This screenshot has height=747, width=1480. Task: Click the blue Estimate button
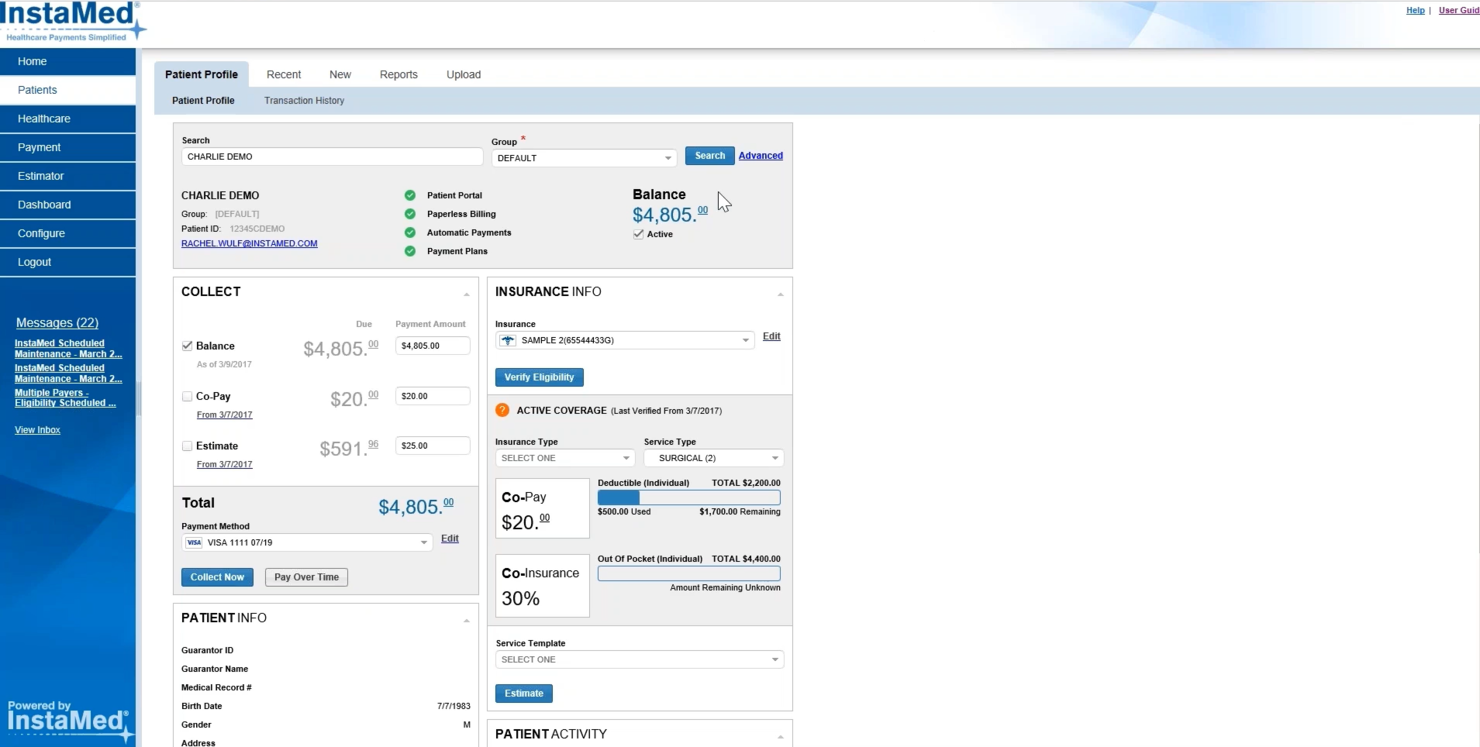pyautogui.click(x=524, y=693)
